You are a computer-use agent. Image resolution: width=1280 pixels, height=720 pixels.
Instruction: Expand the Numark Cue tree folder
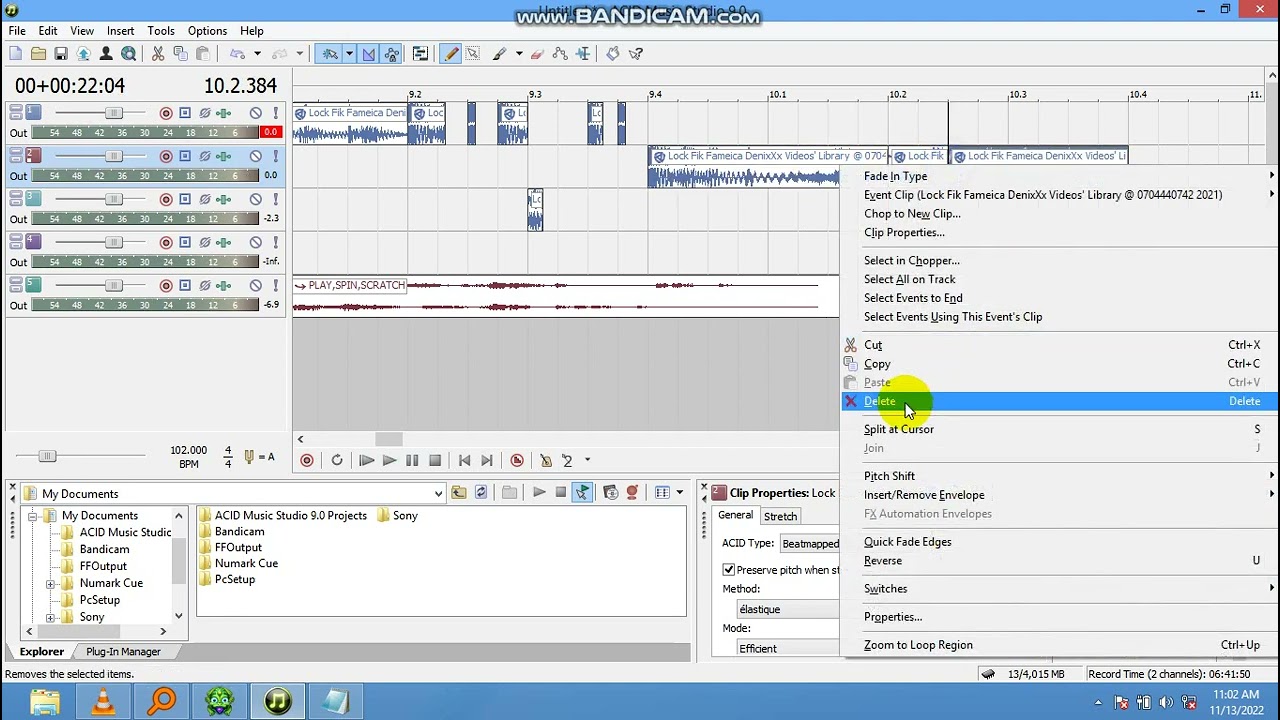50,583
